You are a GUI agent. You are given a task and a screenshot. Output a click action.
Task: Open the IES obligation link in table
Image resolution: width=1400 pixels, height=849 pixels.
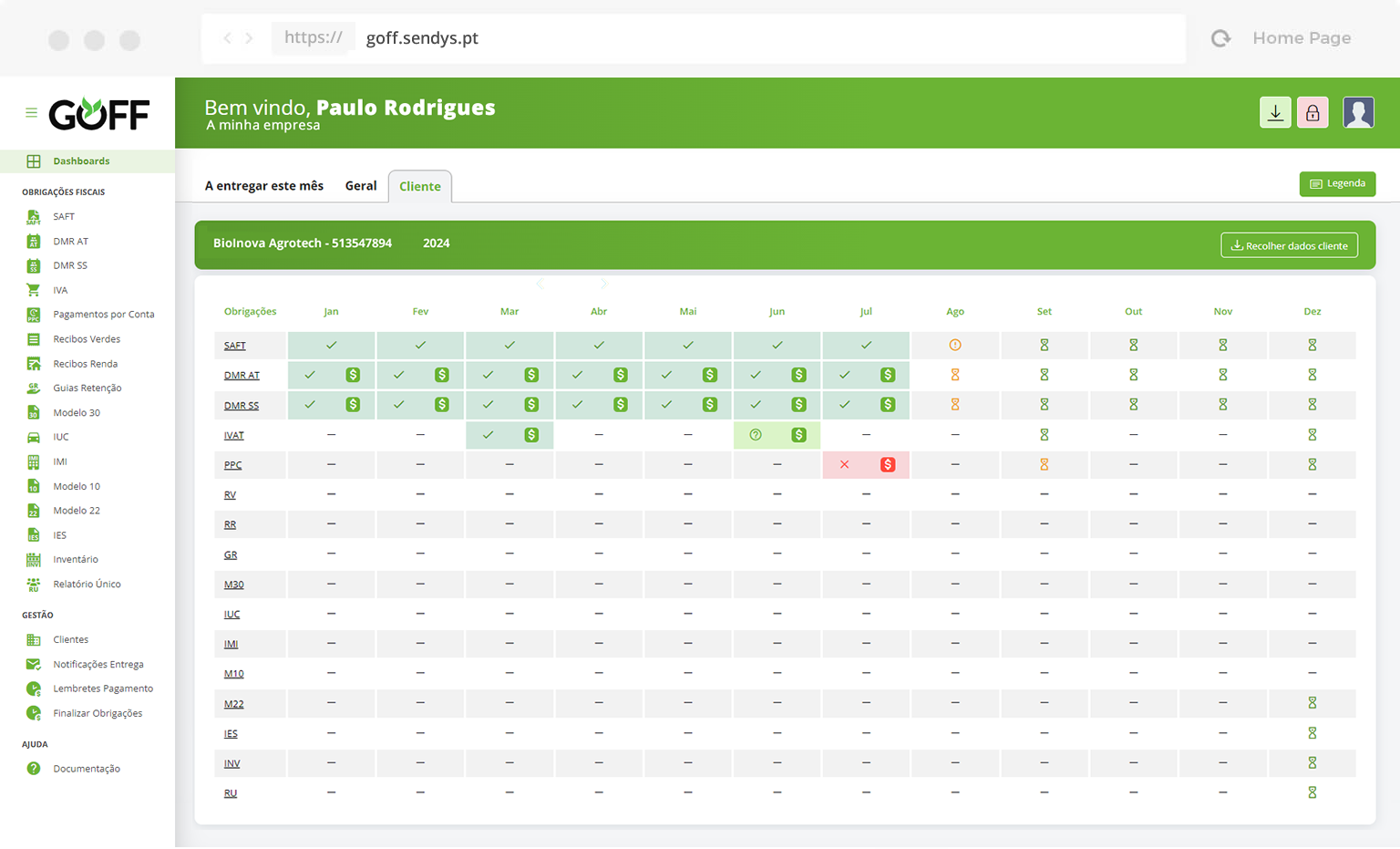click(232, 734)
